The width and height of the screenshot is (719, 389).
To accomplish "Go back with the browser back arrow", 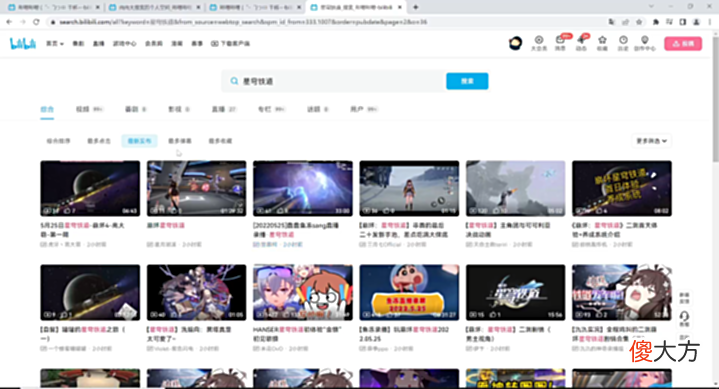I will 9,22.
